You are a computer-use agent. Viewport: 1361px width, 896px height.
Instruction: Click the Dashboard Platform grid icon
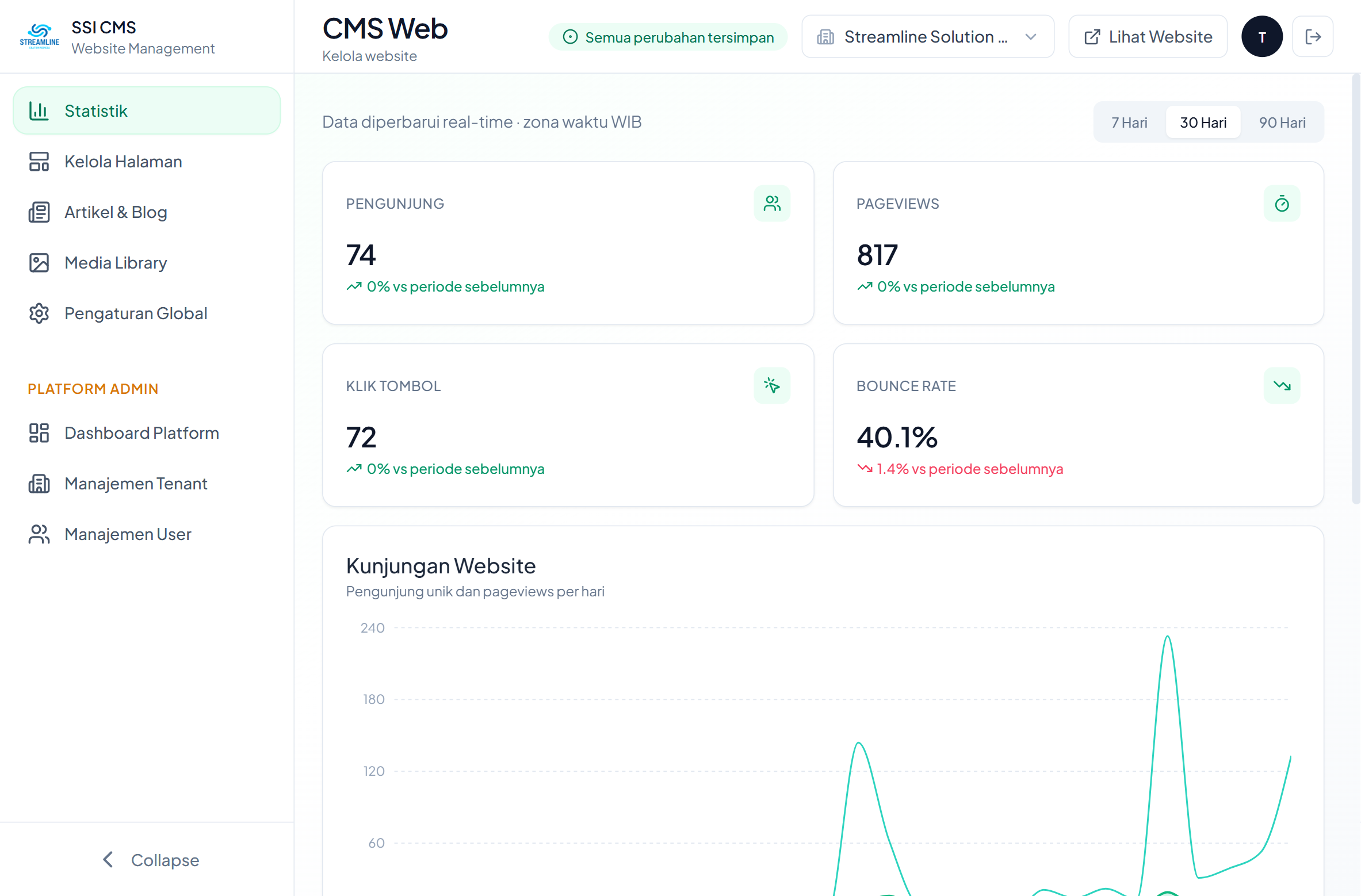click(x=39, y=433)
